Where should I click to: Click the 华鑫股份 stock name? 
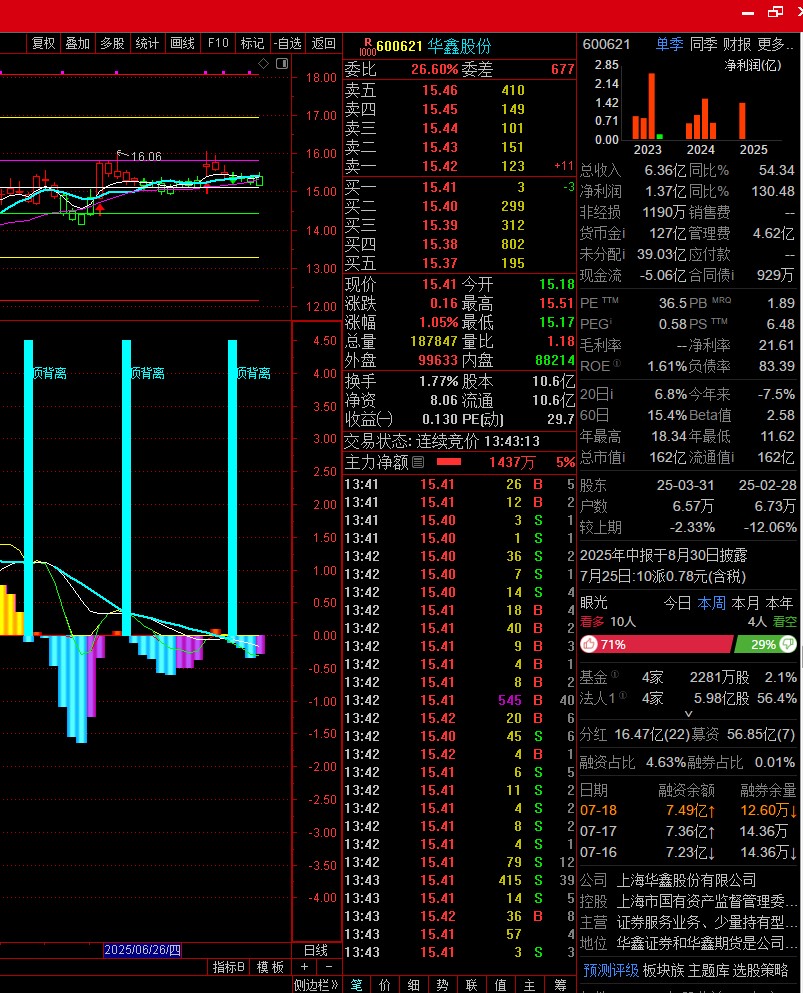[x=459, y=46]
